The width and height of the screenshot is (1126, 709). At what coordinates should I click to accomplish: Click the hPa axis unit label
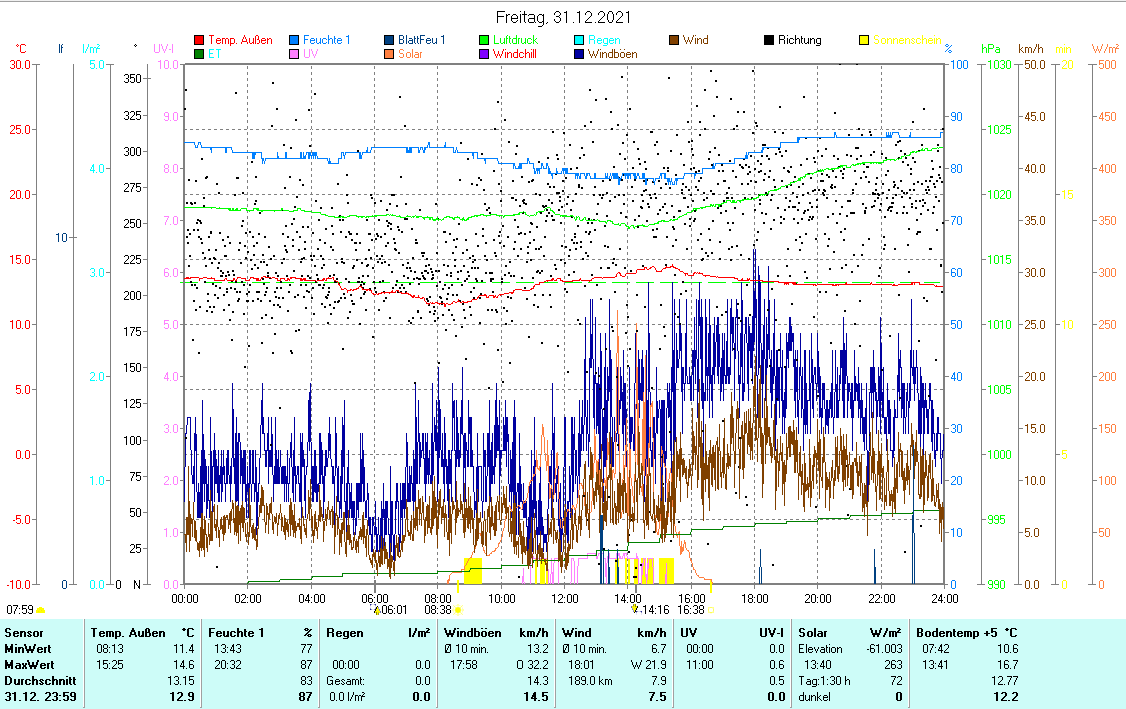coord(991,48)
